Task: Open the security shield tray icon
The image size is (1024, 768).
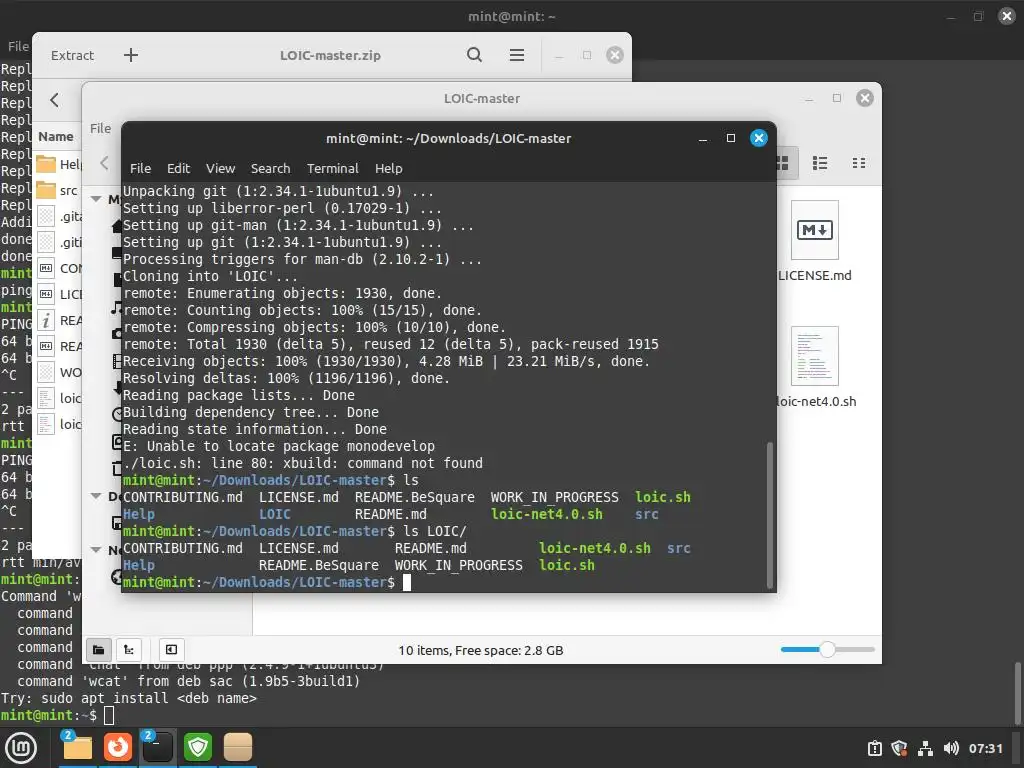Action: pyautogui.click(x=899, y=748)
